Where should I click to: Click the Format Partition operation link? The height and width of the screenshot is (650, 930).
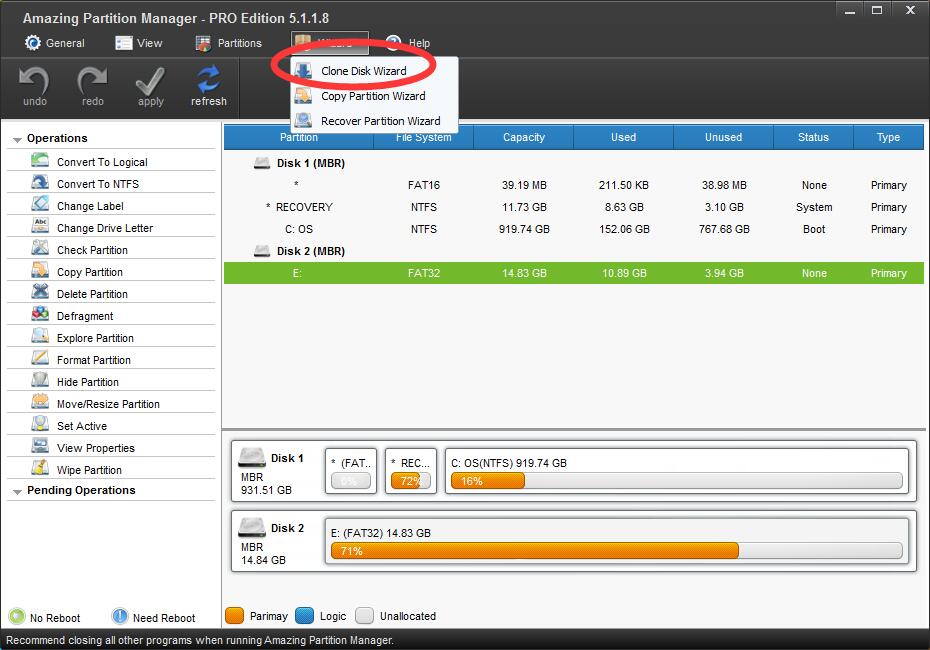click(x=94, y=360)
